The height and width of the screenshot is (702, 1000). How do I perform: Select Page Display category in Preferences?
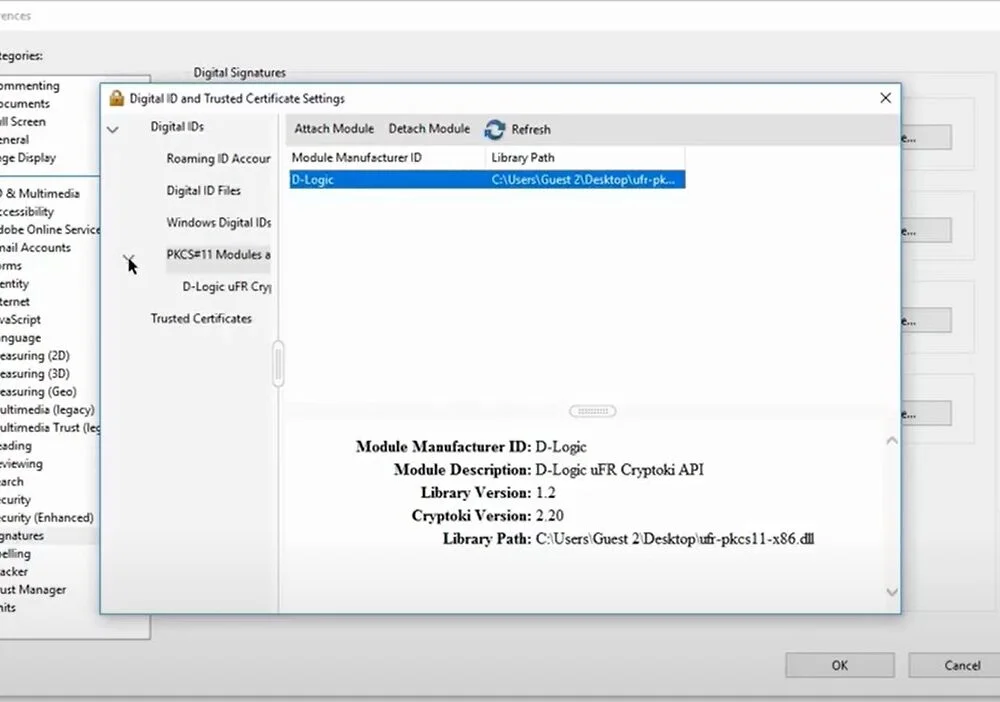pyautogui.click(x=27, y=157)
